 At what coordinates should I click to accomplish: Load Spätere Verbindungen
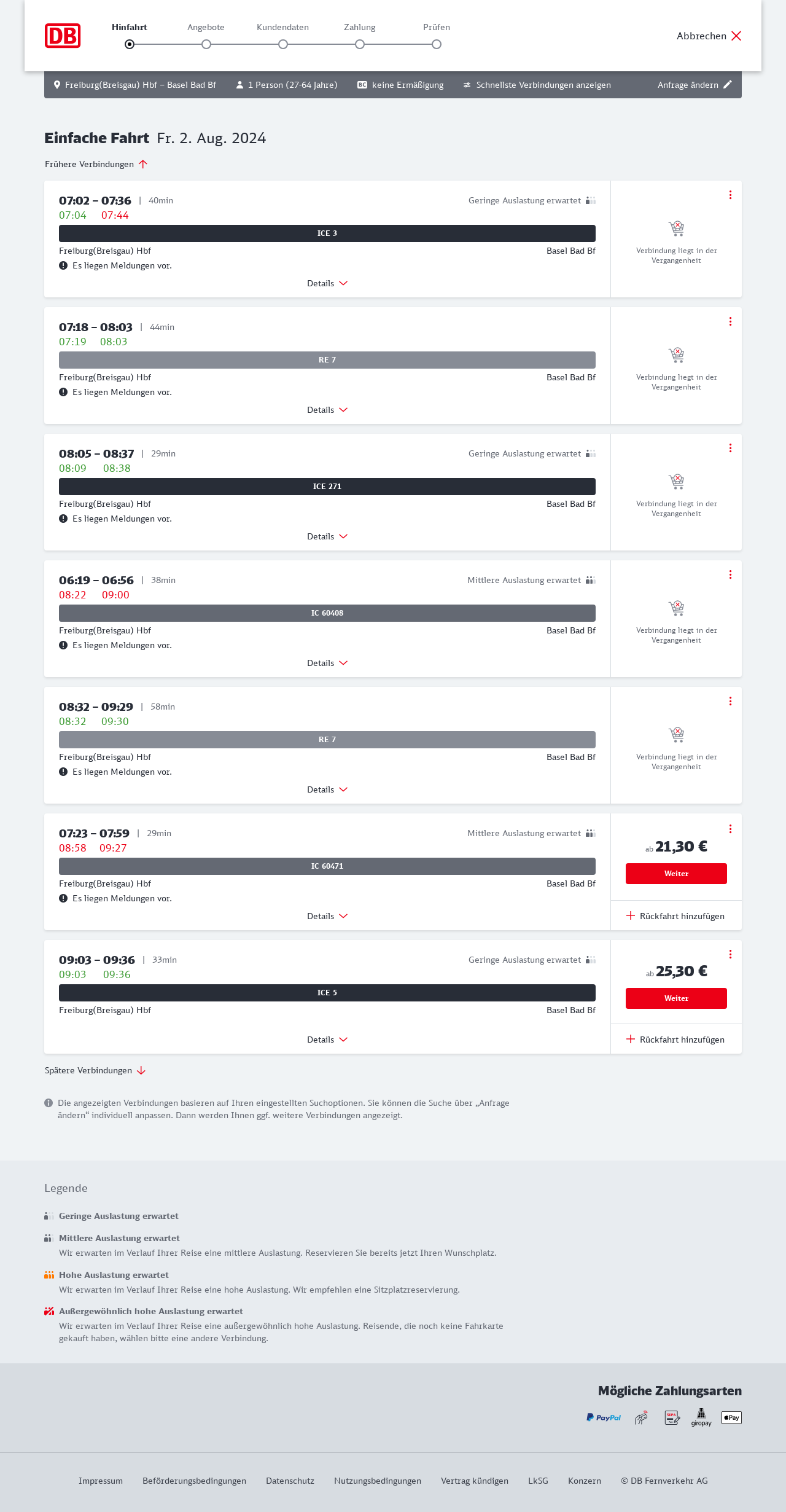click(x=95, y=1070)
